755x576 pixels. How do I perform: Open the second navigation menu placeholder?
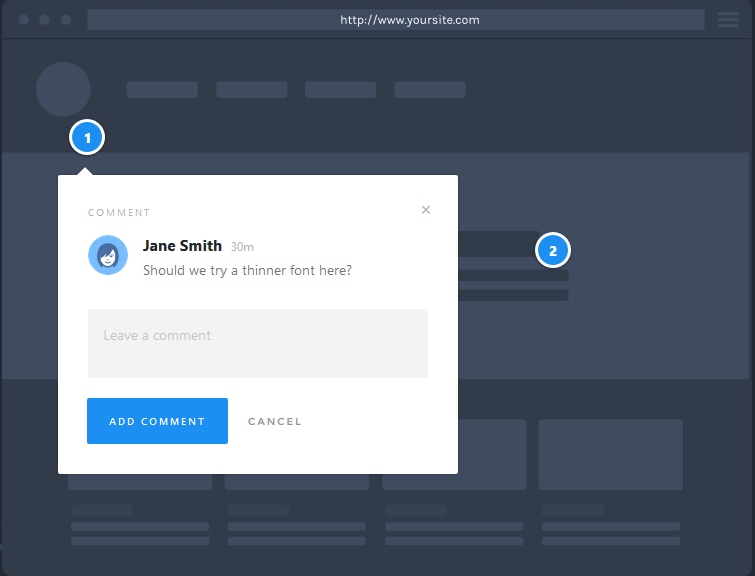coord(251,90)
